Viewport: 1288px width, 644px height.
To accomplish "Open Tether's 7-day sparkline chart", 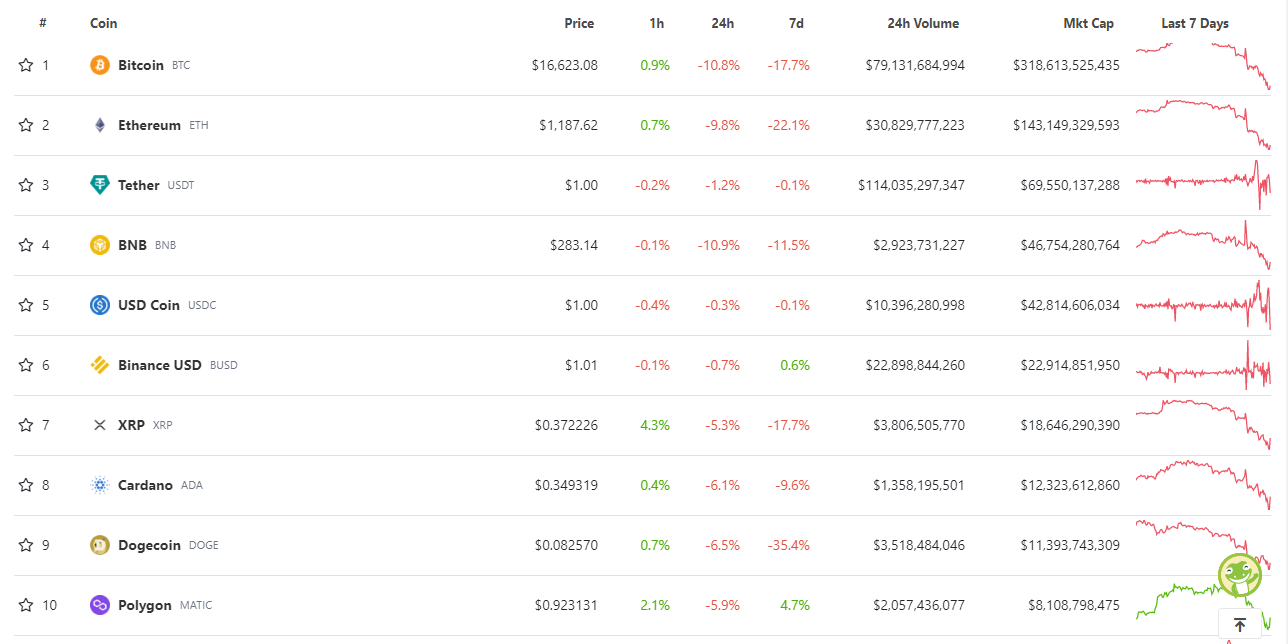I will (1203, 184).
